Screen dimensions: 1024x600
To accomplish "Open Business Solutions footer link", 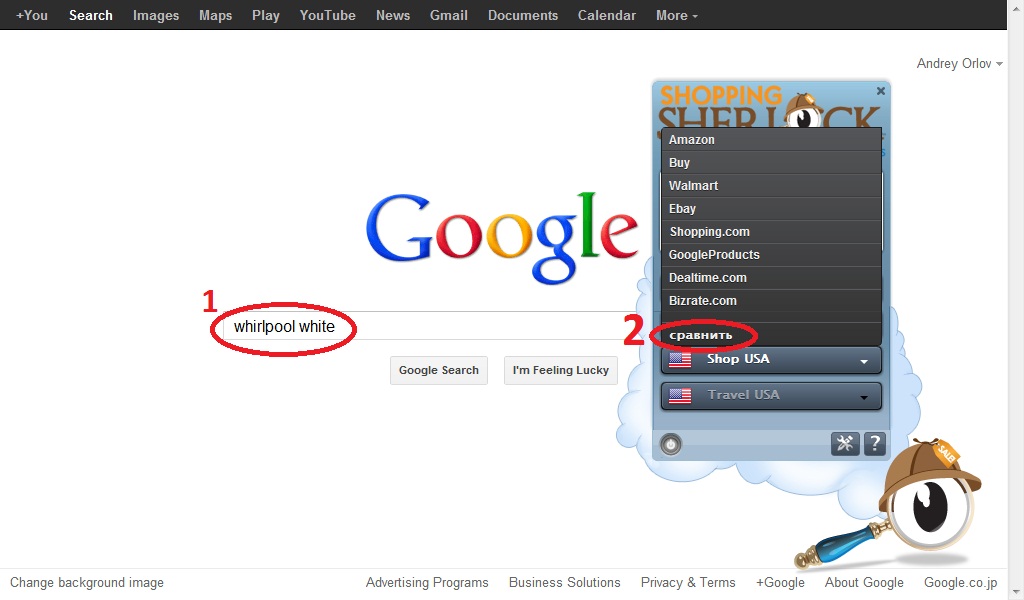I will coord(565,582).
